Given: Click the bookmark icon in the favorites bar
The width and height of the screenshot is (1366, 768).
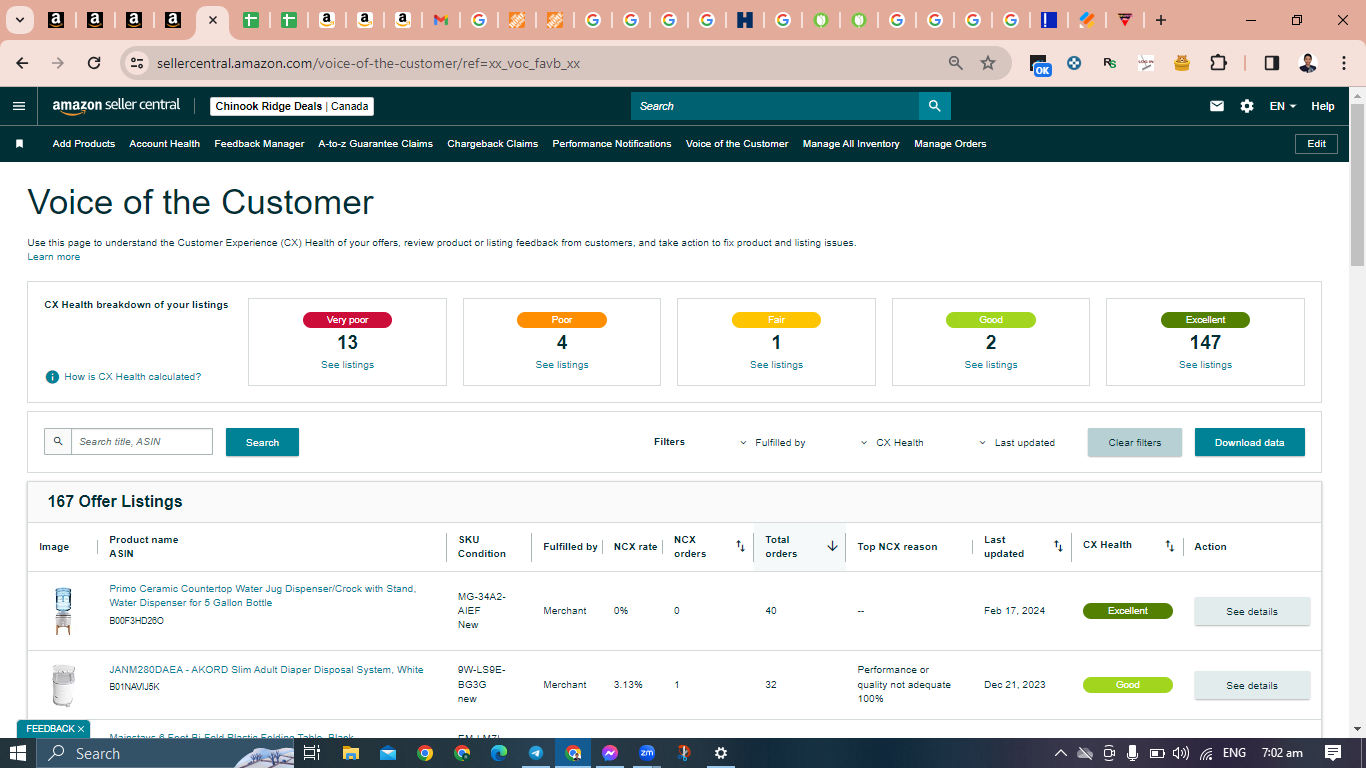Looking at the screenshot, I should [19, 144].
